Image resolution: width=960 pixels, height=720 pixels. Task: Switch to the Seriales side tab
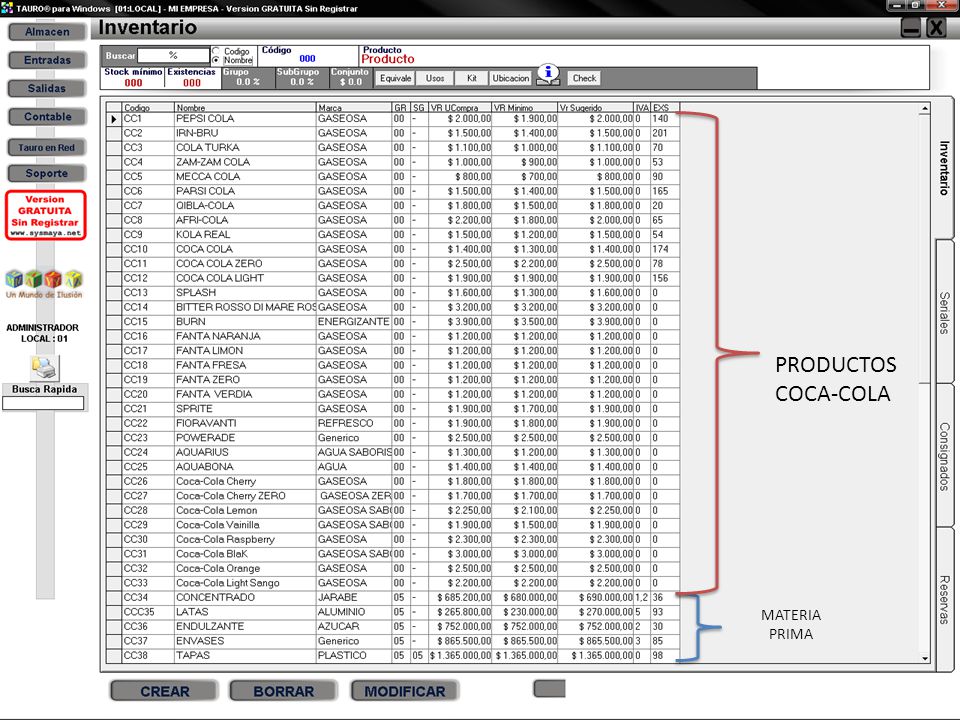[x=944, y=312]
